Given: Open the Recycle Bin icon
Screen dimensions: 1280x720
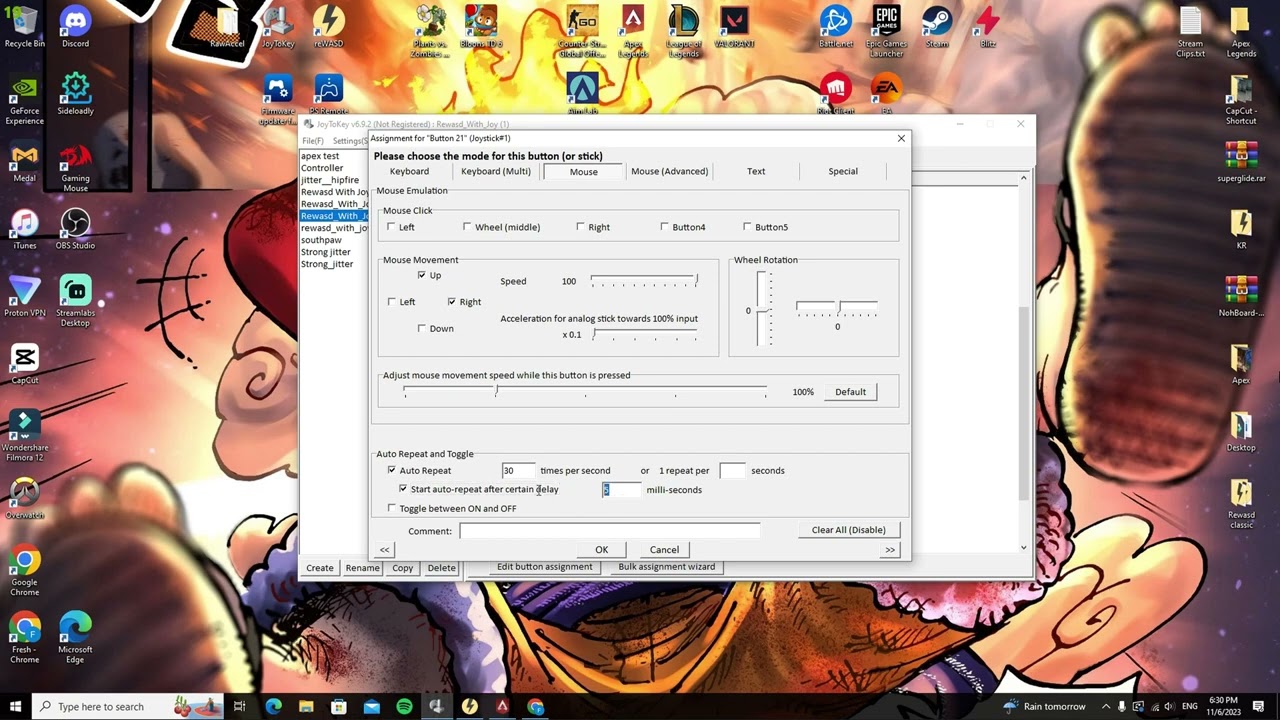Looking at the screenshot, I should point(25,27).
